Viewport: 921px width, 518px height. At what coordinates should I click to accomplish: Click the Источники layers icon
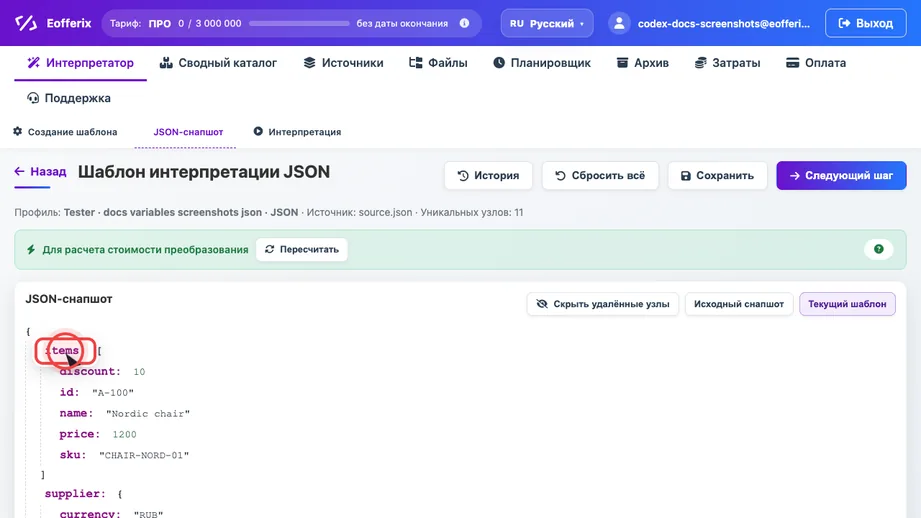pos(310,63)
